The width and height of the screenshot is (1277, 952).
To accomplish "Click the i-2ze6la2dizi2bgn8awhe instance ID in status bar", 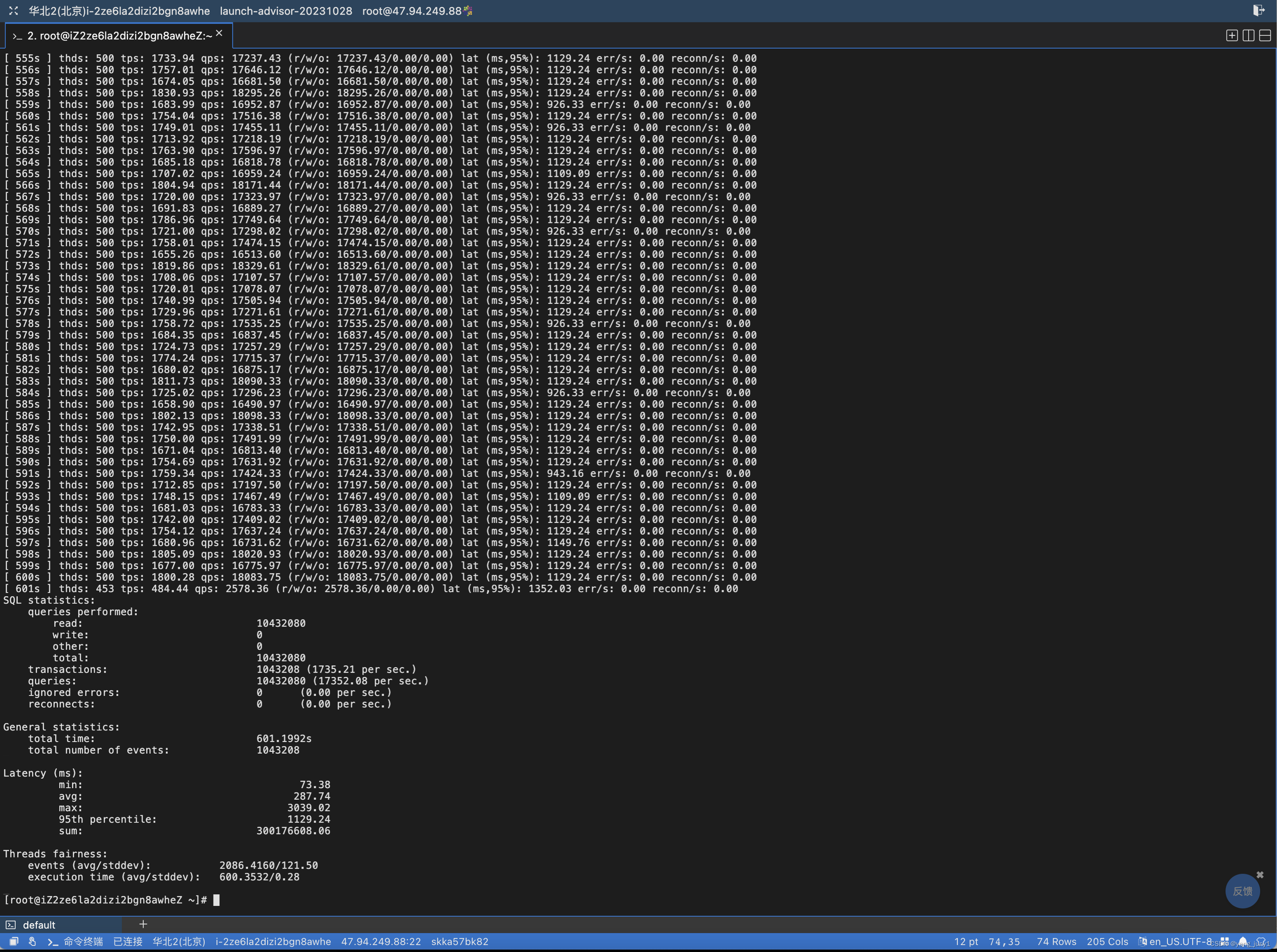I will tap(273, 941).
